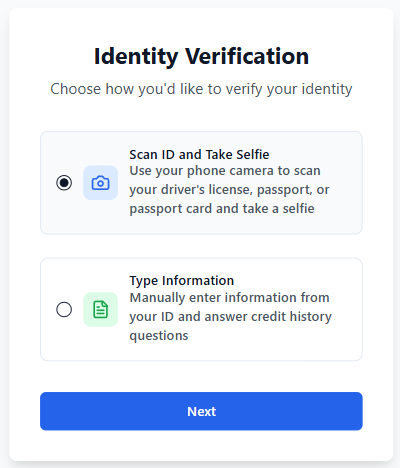Click the light blue tile behind the camera
Viewport: 400px width, 468px height.
[x=100, y=183]
